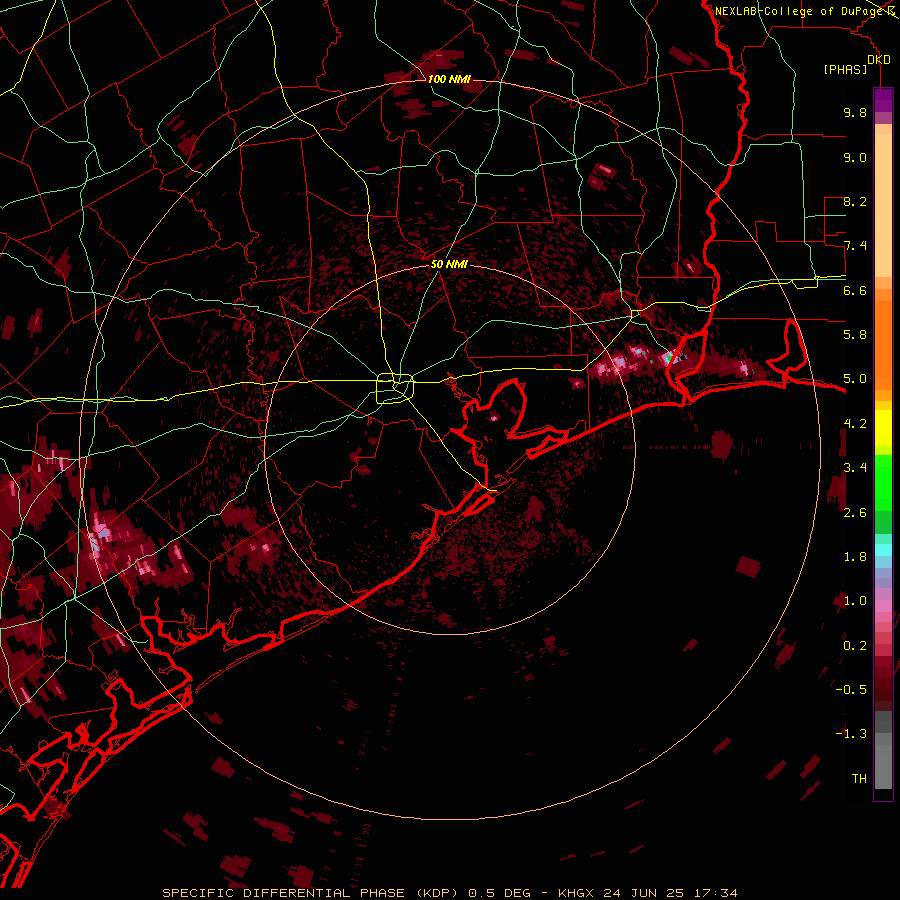Pick the yellow band beside 4.2 on the color bar
The image size is (900, 900).
883,428
